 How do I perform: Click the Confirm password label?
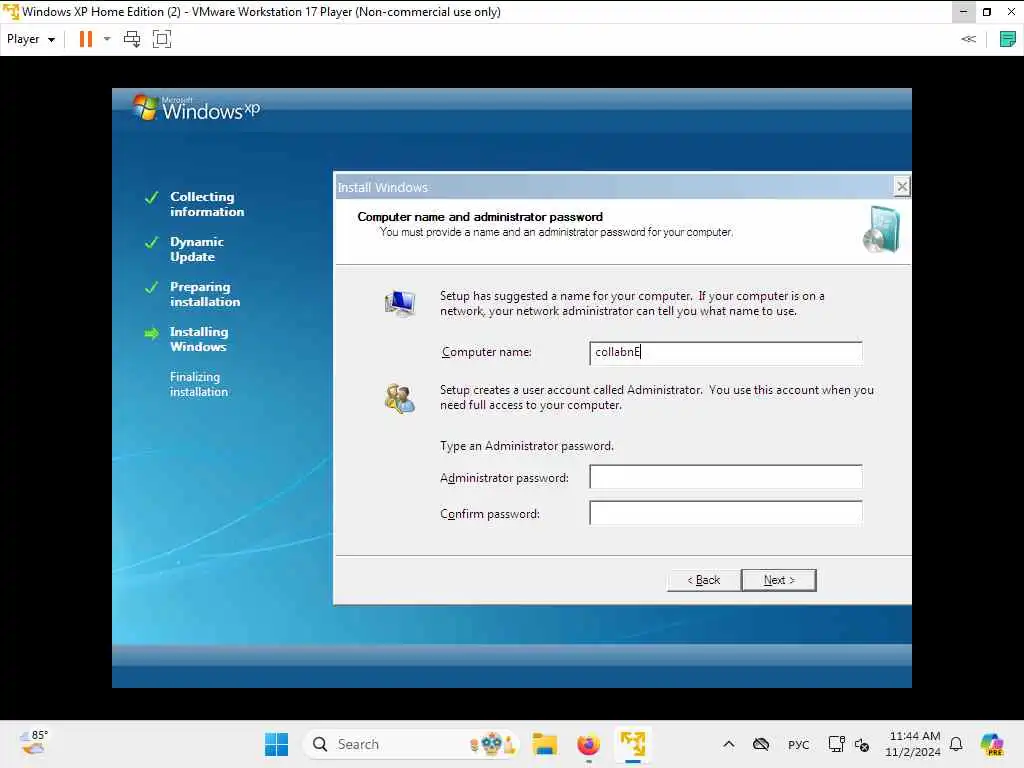pyautogui.click(x=490, y=514)
